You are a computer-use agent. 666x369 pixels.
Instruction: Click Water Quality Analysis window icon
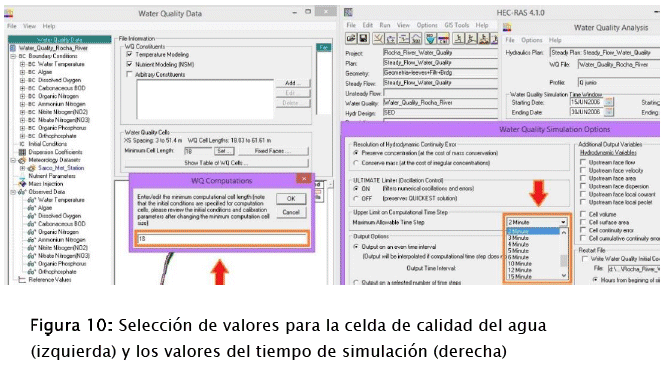pyautogui.click(x=507, y=28)
